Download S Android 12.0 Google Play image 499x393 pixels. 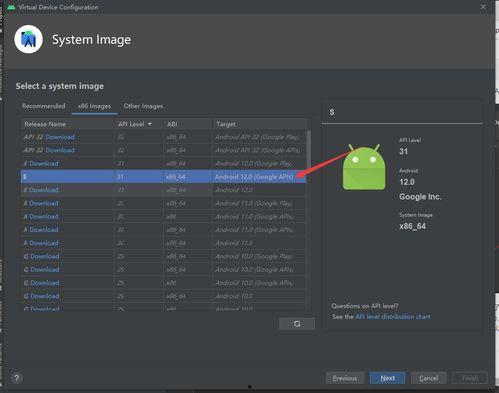click(x=44, y=164)
